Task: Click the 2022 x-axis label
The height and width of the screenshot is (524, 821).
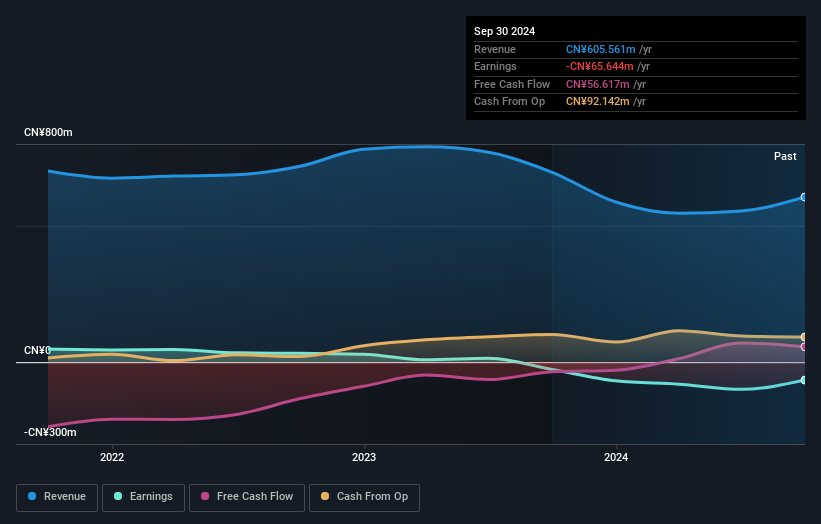Action: [x=112, y=457]
